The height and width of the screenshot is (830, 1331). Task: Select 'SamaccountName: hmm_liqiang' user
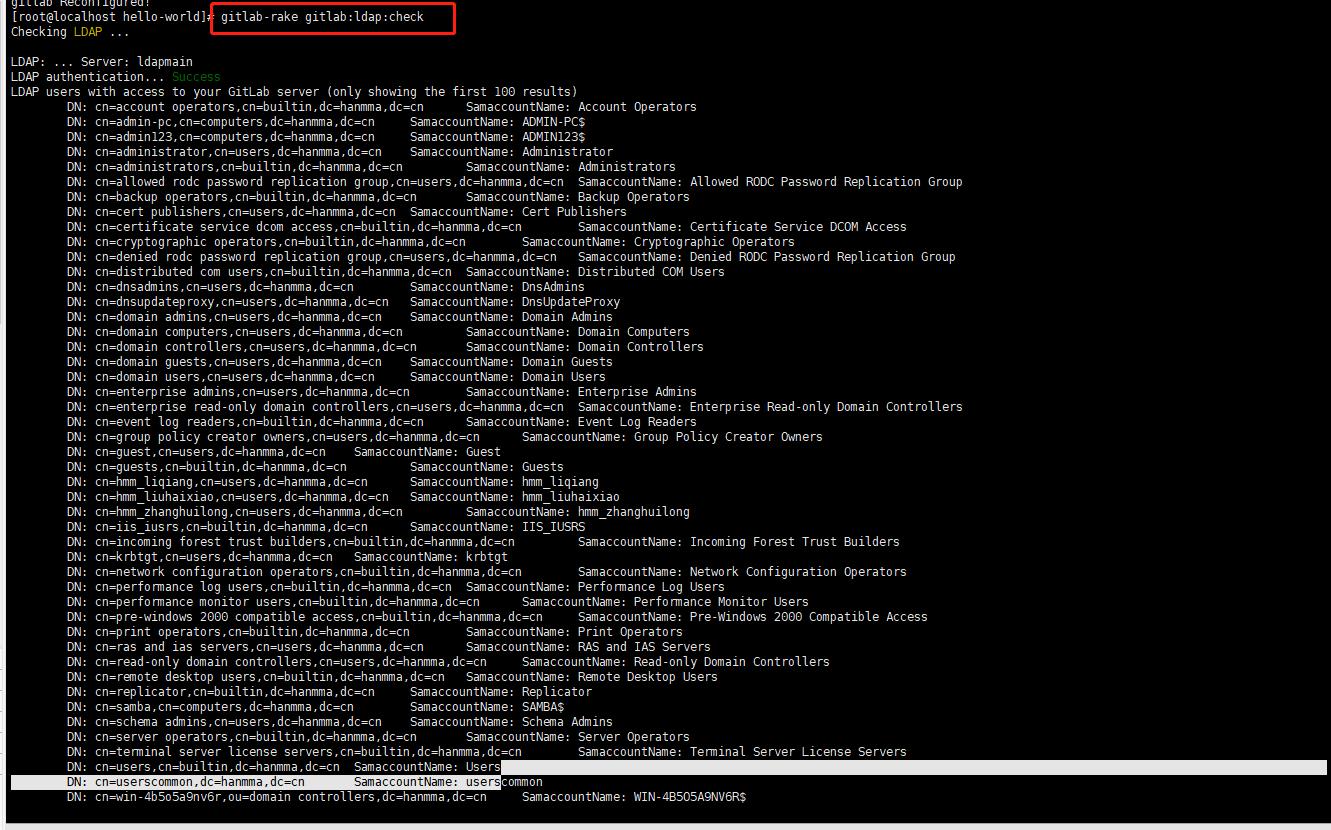point(504,482)
